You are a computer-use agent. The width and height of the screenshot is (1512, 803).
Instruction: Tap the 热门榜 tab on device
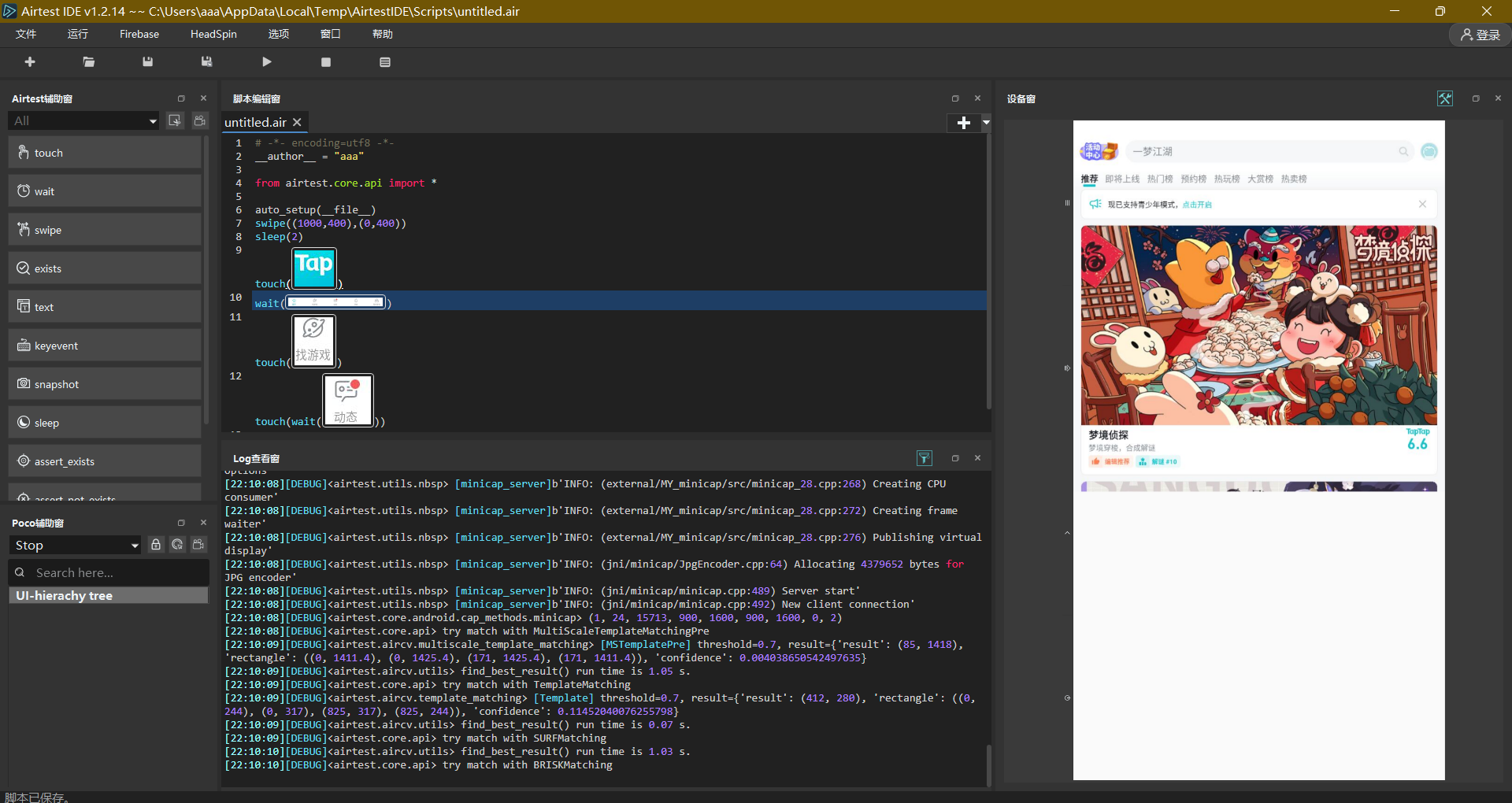pos(1160,179)
